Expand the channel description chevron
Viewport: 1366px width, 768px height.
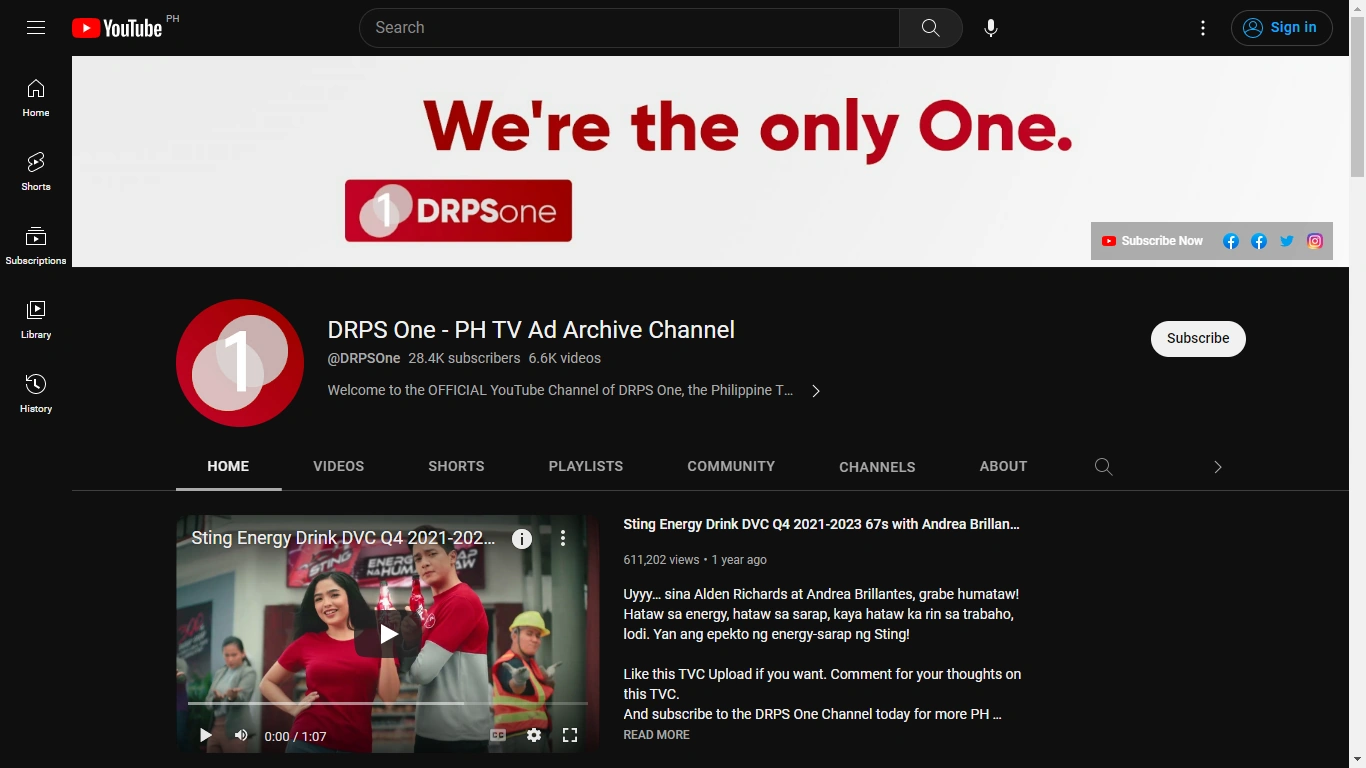tap(816, 391)
